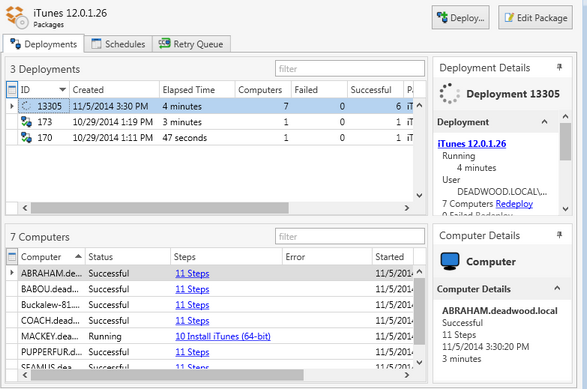This screenshot has width=587, height=389.
Task: Open MACKEY's Install iTunes (64-bit) step link
Action: tap(223, 337)
